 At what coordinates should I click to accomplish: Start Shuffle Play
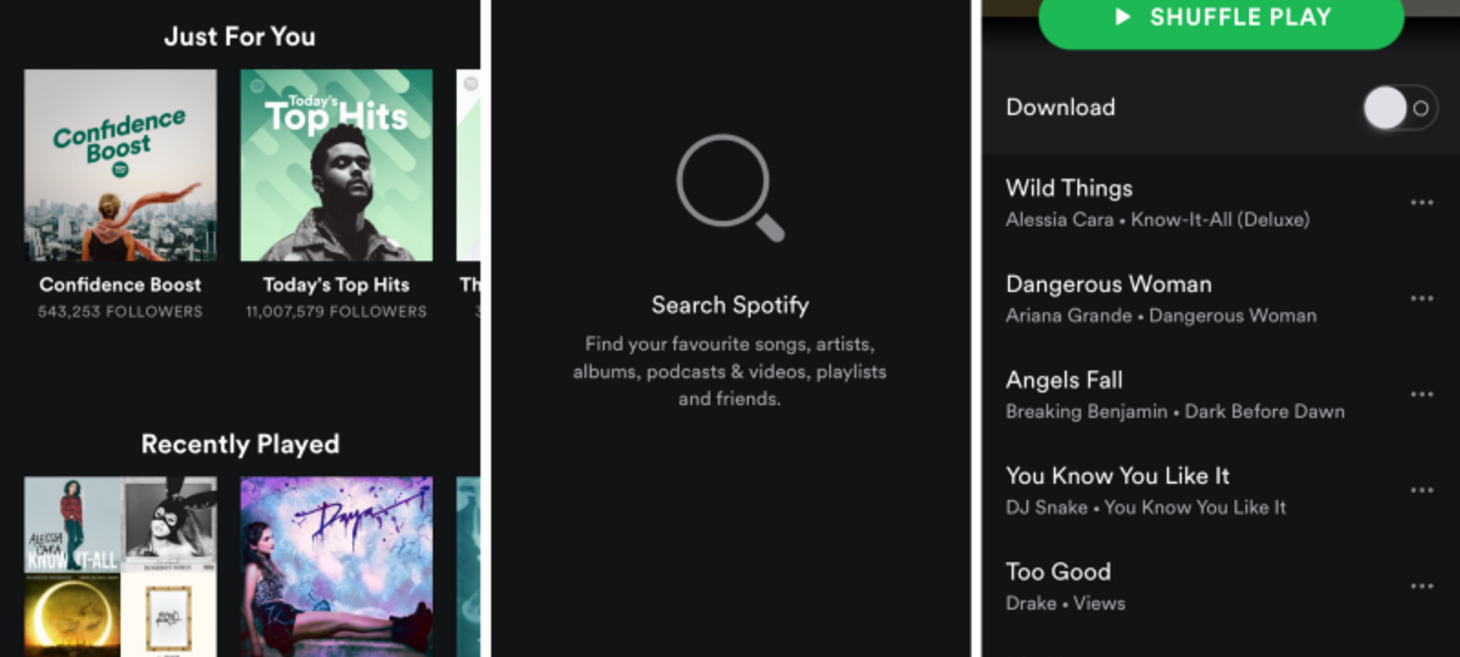coord(1221,18)
